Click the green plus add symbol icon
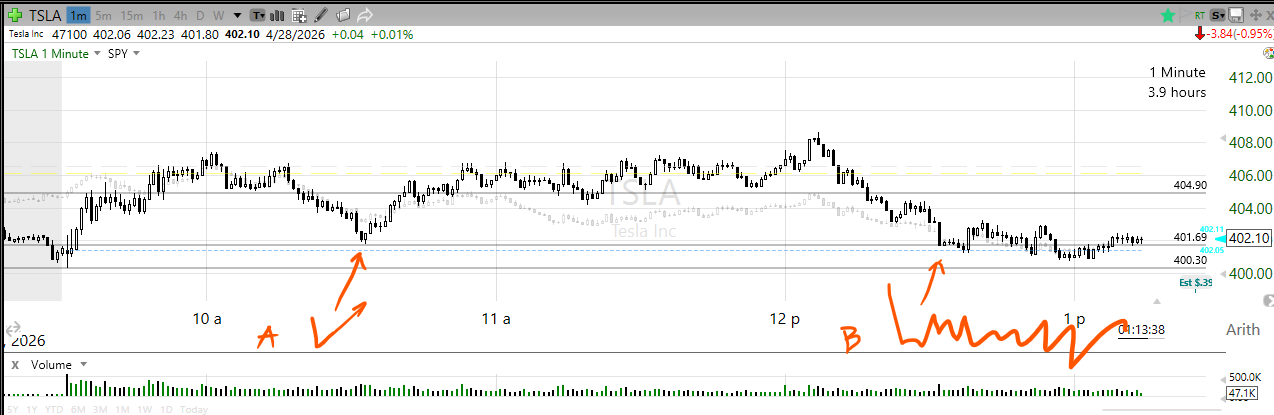Viewport: 1274px width, 415px height. click(15, 15)
